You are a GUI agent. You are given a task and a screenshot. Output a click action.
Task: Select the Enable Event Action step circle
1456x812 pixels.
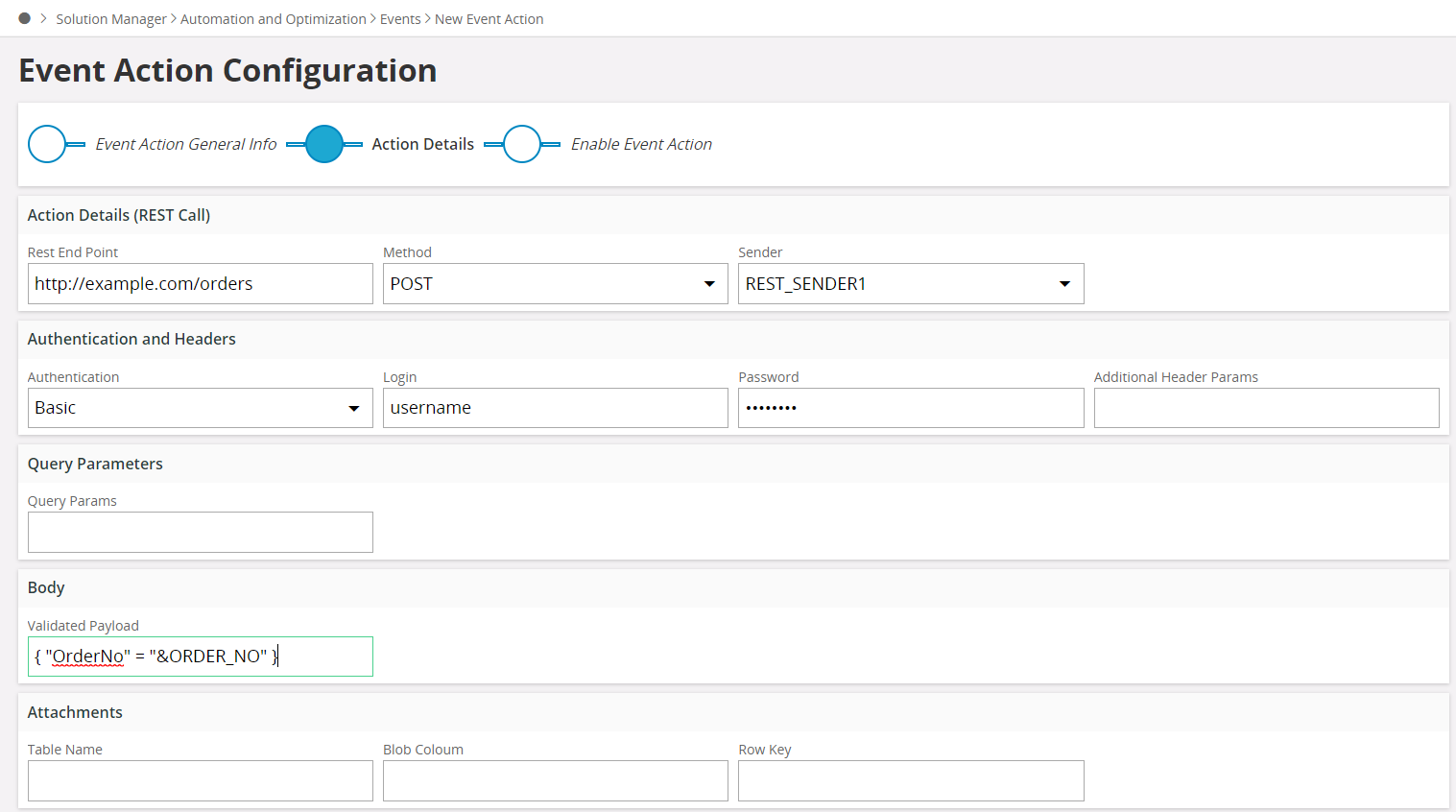pos(522,144)
